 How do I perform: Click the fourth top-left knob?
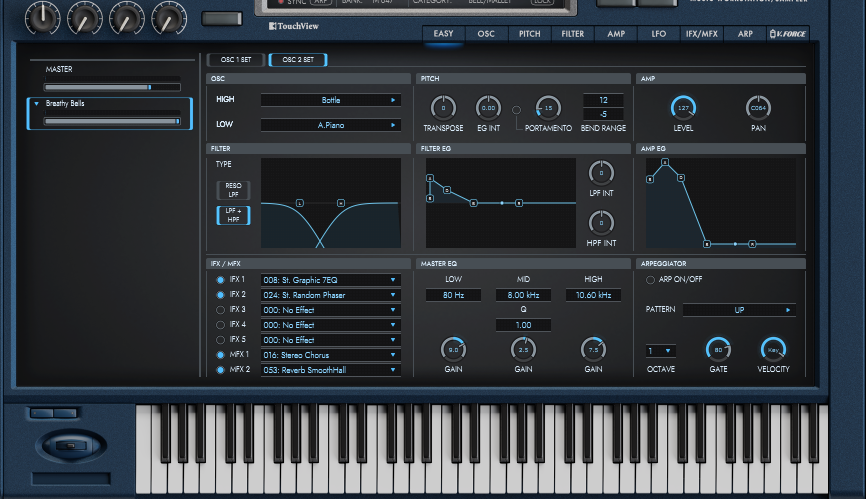[x=169, y=17]
